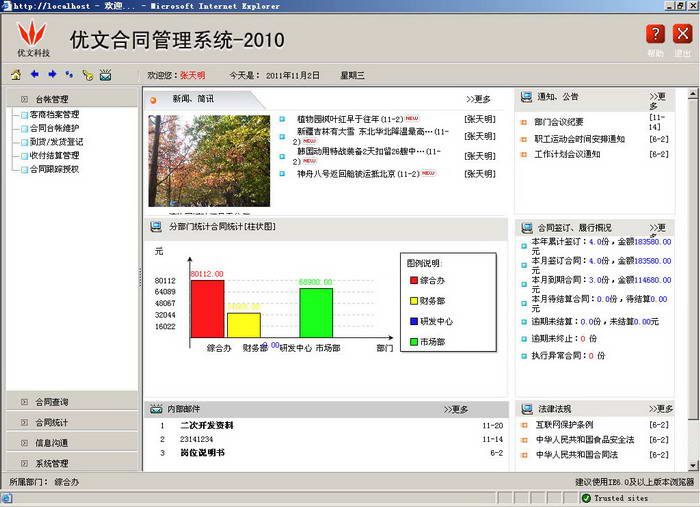Click >>更 in 合同签订、履行概况 header
The width and height of the screenshot is (700, 507).
[658, 228]
